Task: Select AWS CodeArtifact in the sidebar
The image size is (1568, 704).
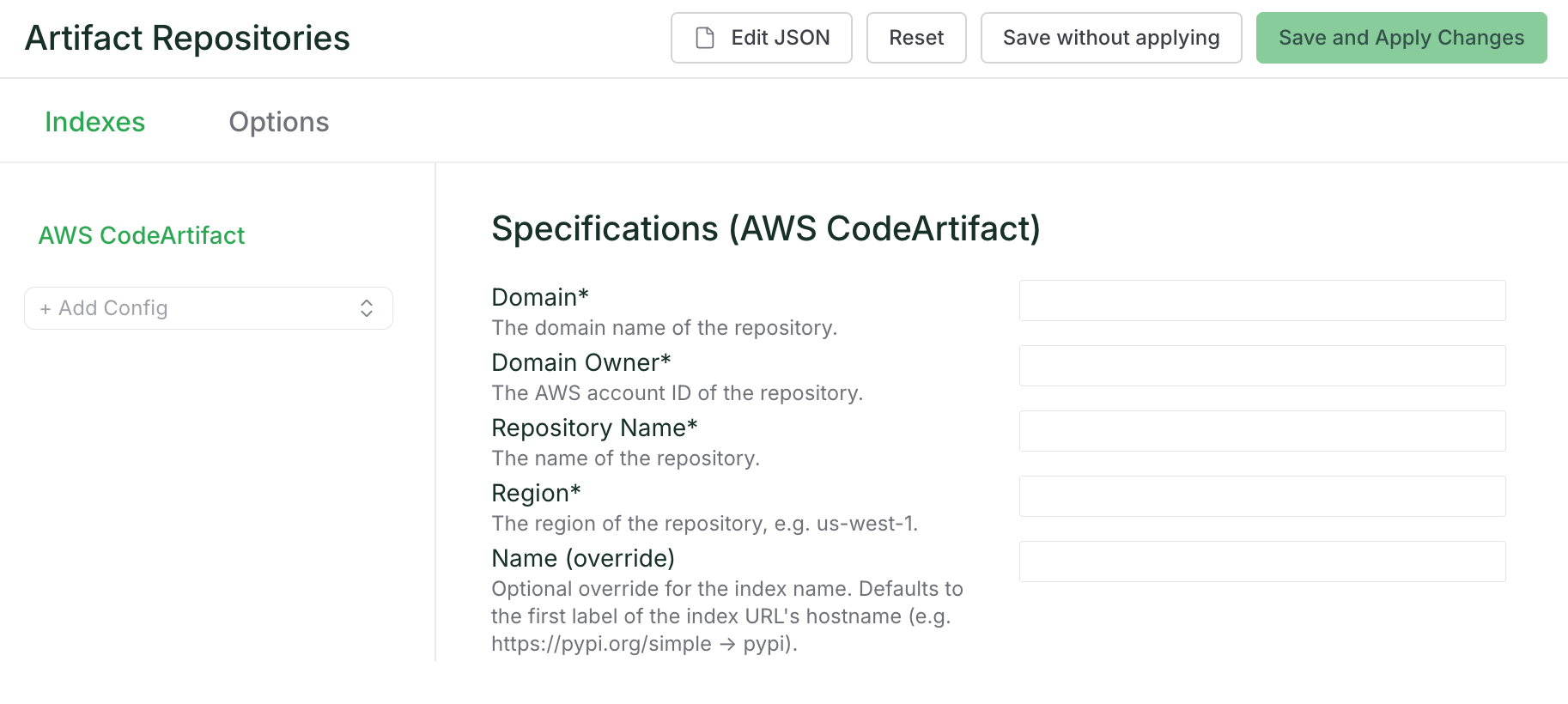Action: (142, 235)
